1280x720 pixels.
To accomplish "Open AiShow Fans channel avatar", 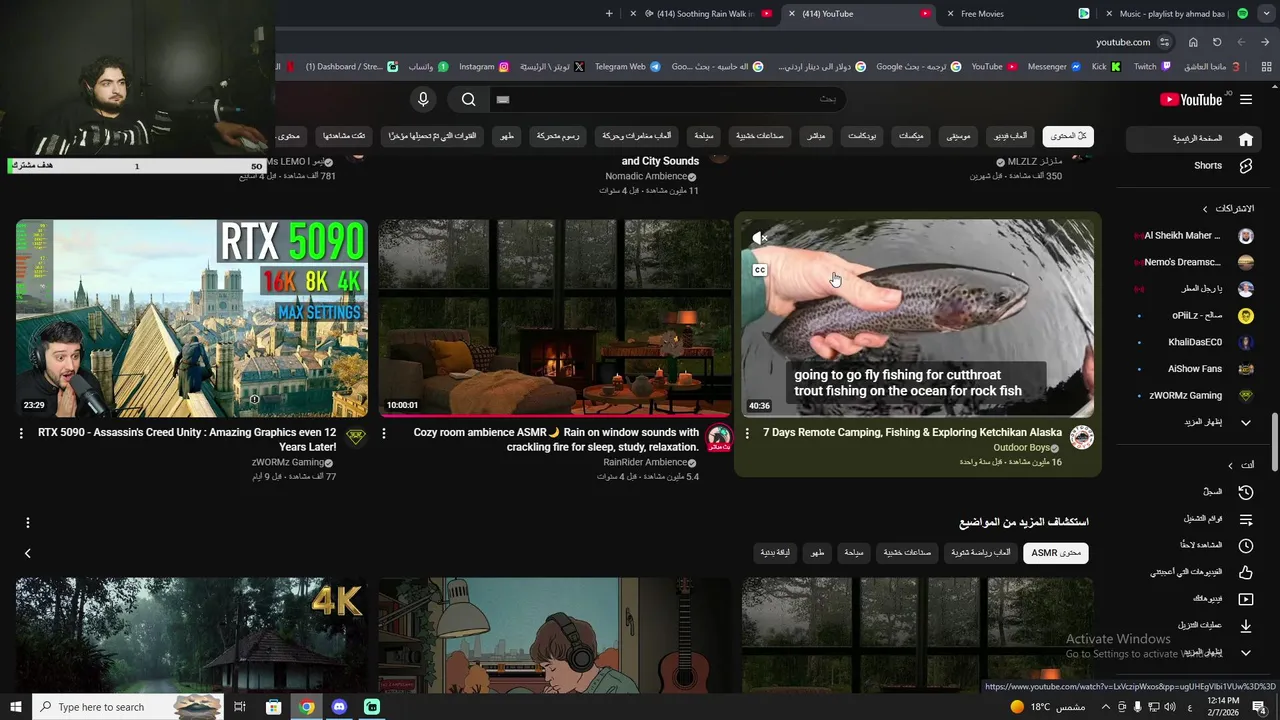I will [x=1245, y=369].
